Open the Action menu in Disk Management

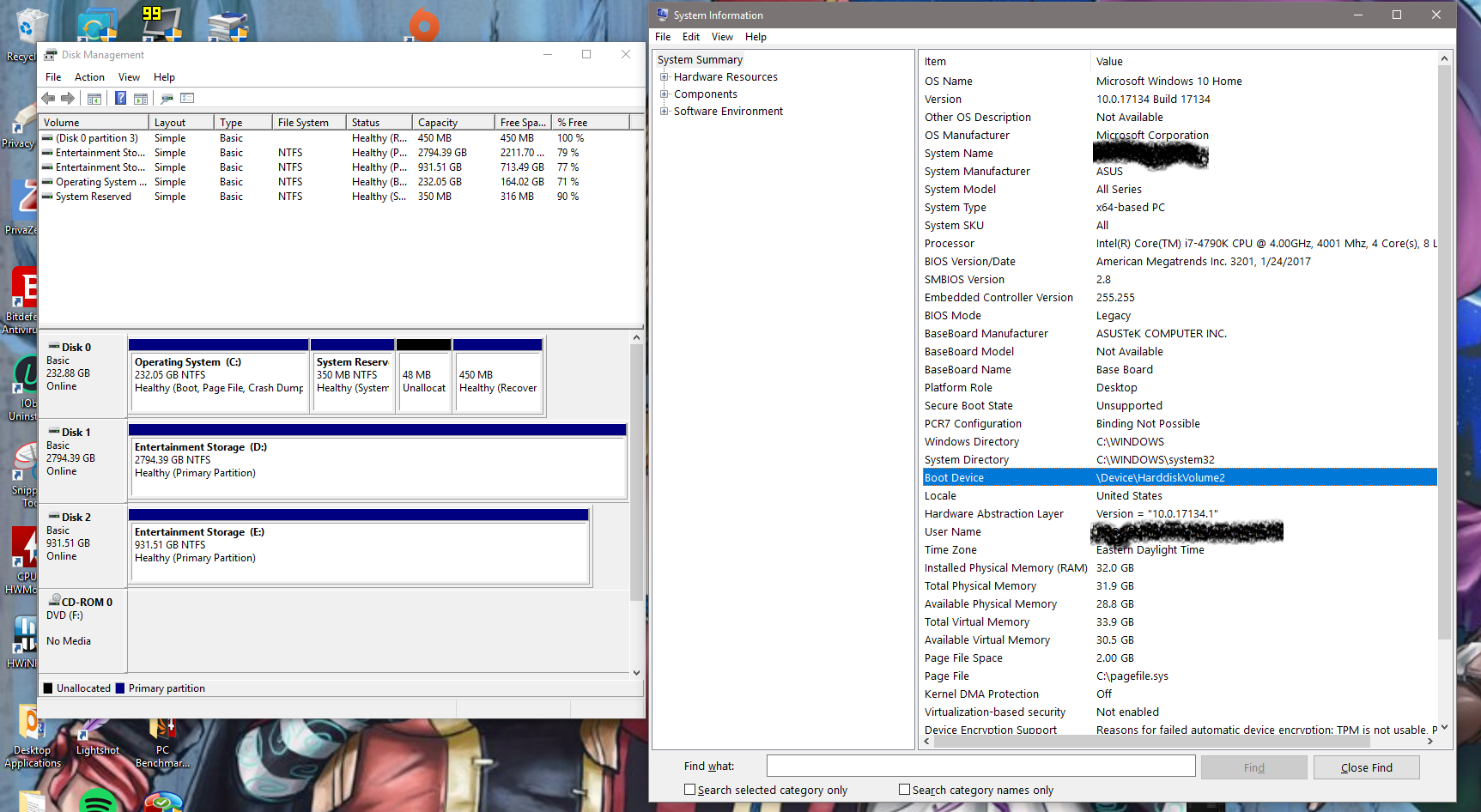coord(89,77)
